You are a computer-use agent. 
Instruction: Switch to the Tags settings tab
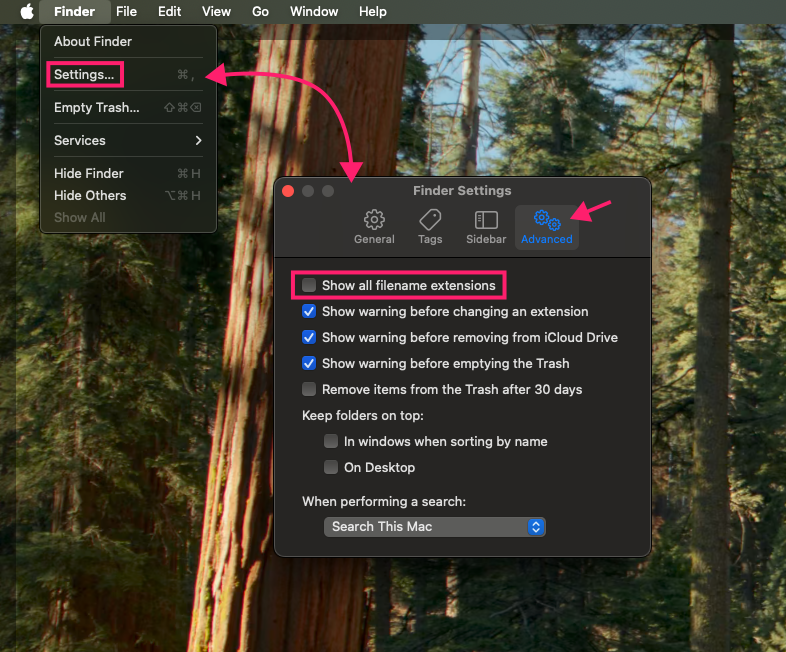click(x=430, y=227)
